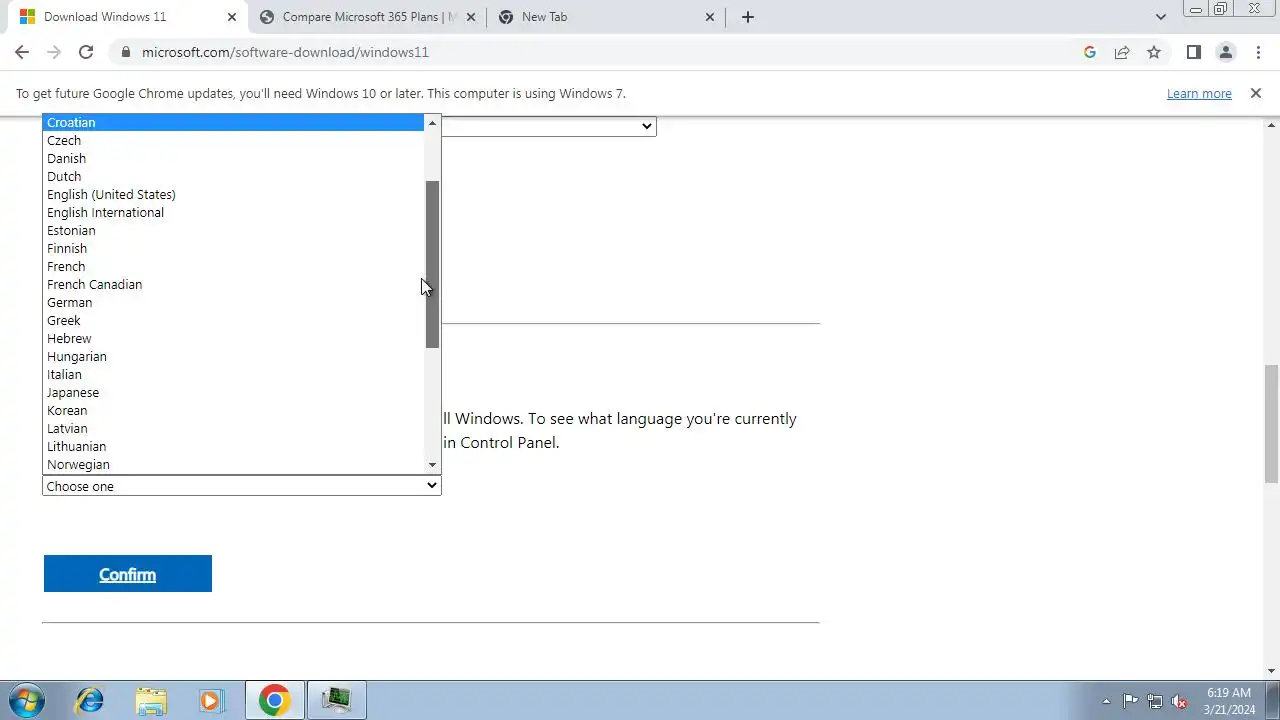Viewport: 1280px width, 720px height.
Task: Bookmark this page with the star icon
Action: pos(1154,52)
